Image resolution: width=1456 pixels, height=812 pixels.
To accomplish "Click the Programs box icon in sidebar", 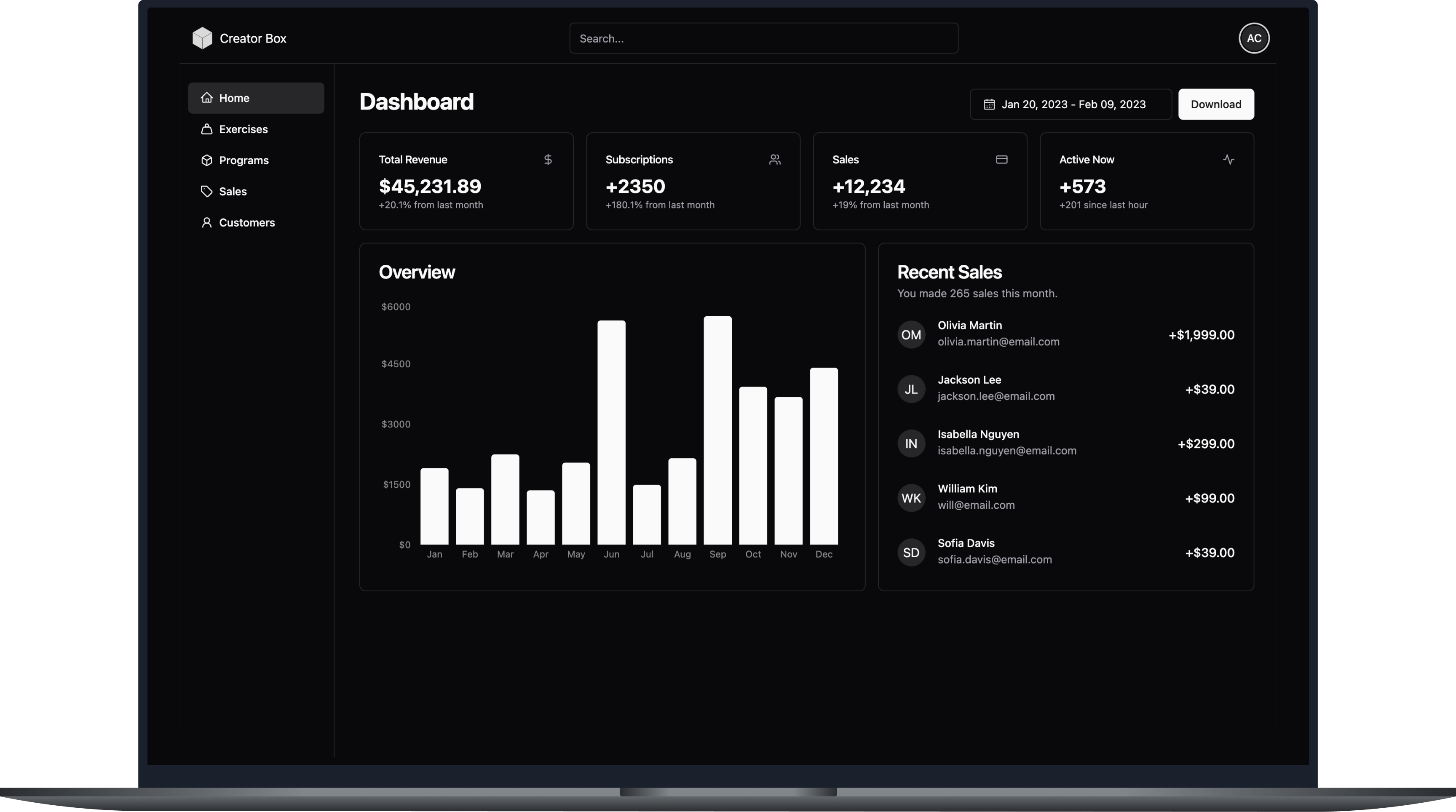I will tap(207, 160).
